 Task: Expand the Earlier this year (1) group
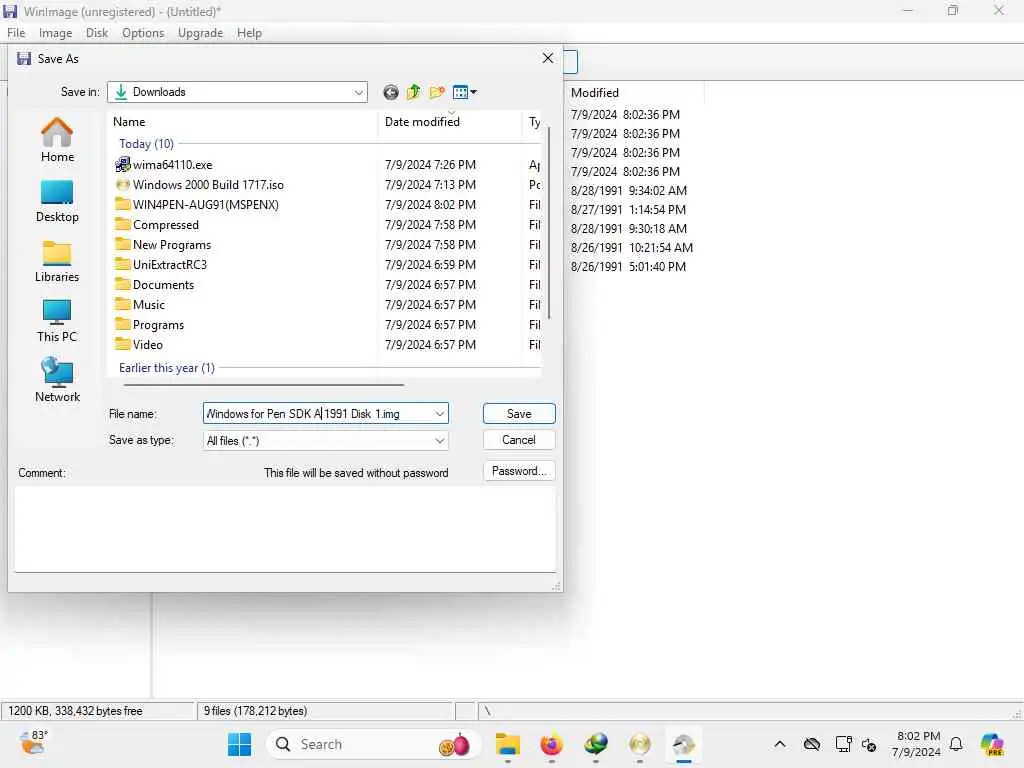point(167,368)
